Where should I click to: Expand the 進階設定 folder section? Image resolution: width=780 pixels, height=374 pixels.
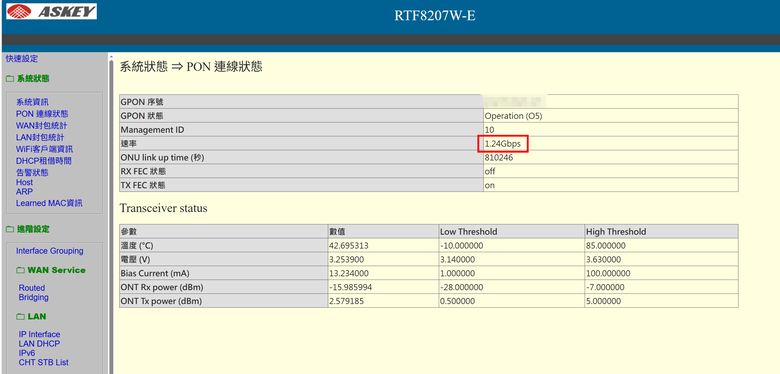coord(28,229)
